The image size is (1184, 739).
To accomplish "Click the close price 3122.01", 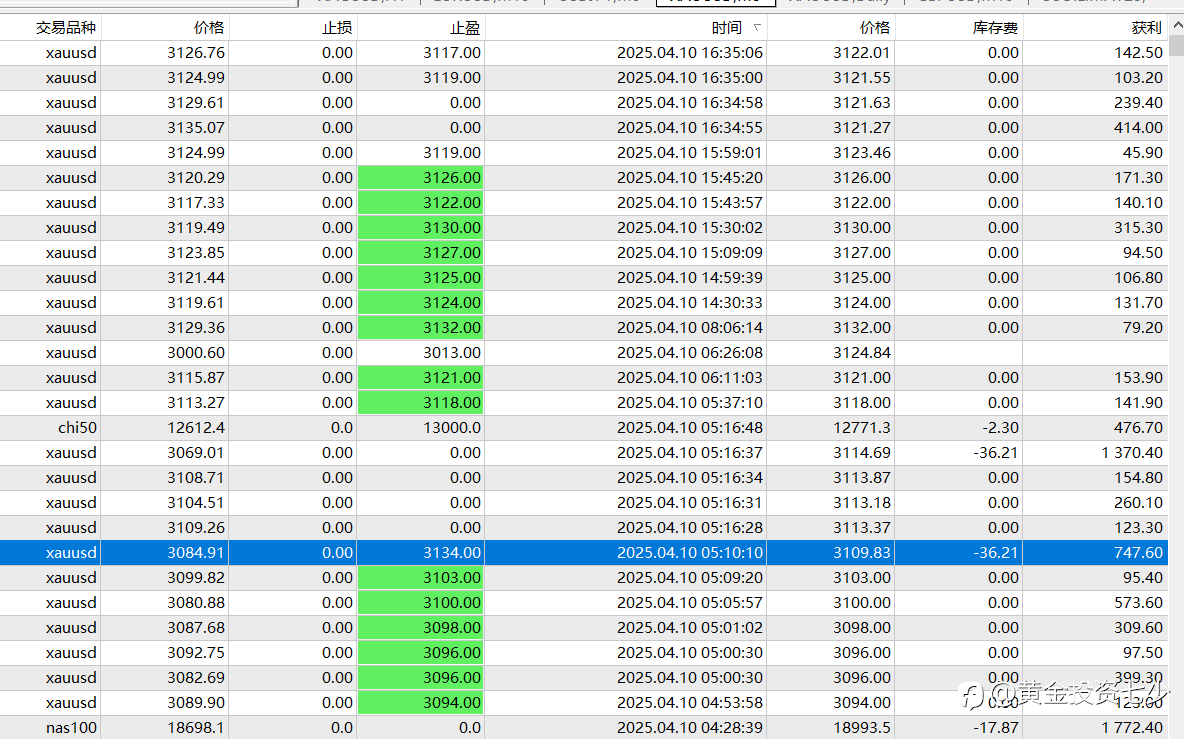I will [862, 53].
